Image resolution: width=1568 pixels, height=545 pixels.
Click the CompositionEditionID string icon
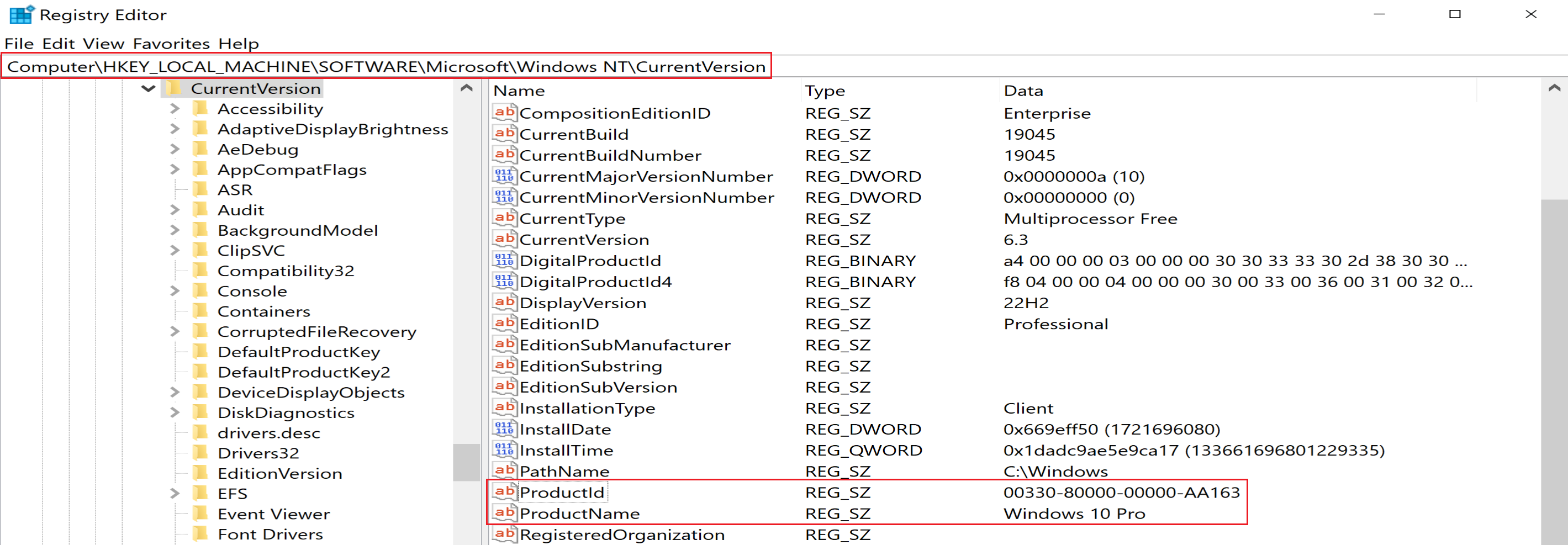coord(504,113)
